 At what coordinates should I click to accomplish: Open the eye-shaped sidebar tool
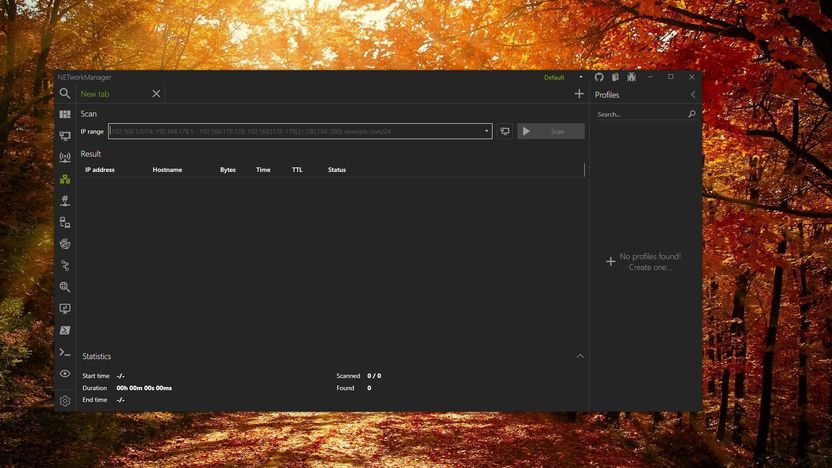point(65,374)
